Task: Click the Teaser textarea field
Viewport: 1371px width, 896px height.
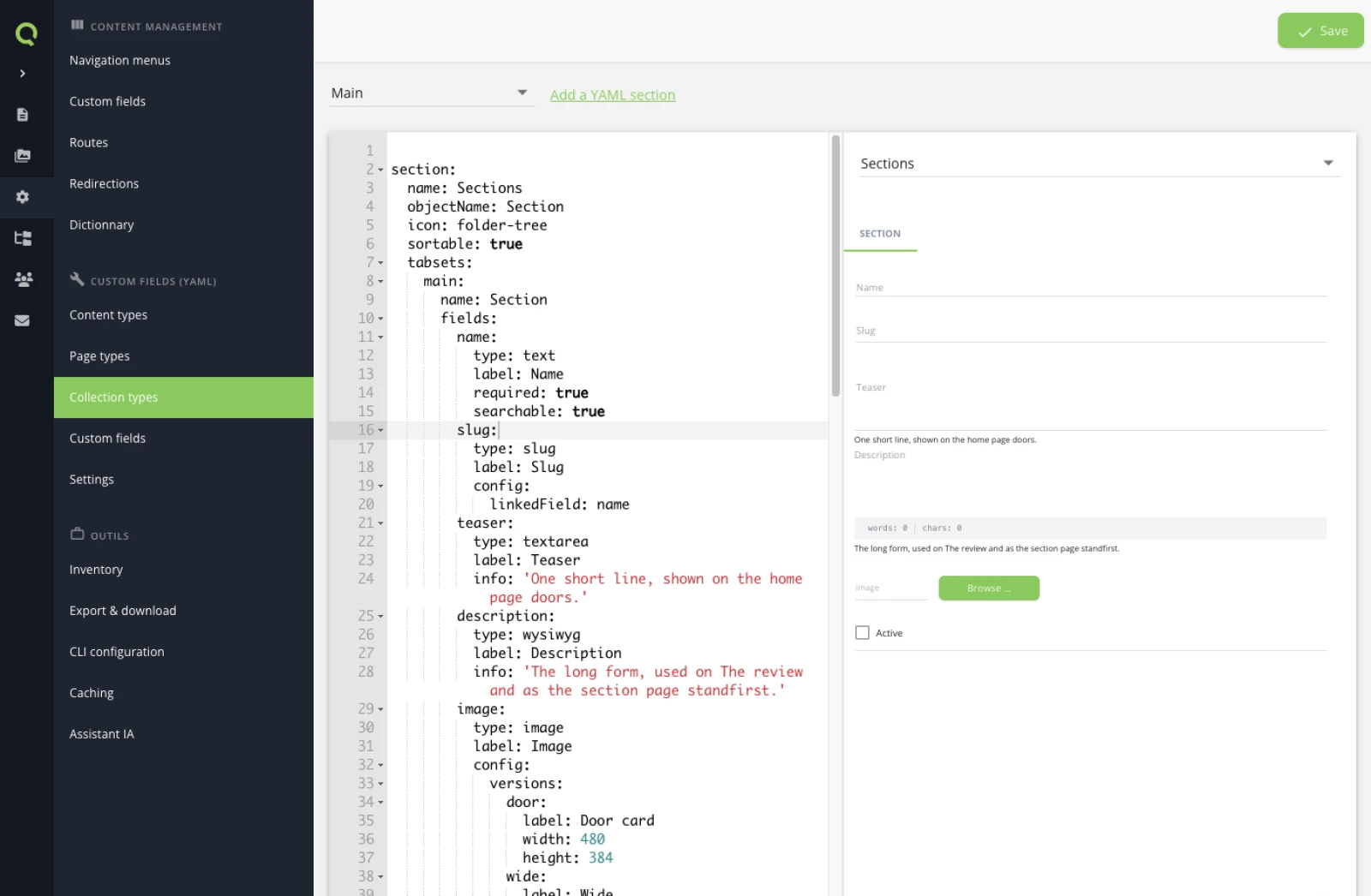Action: coord(1090,404)
